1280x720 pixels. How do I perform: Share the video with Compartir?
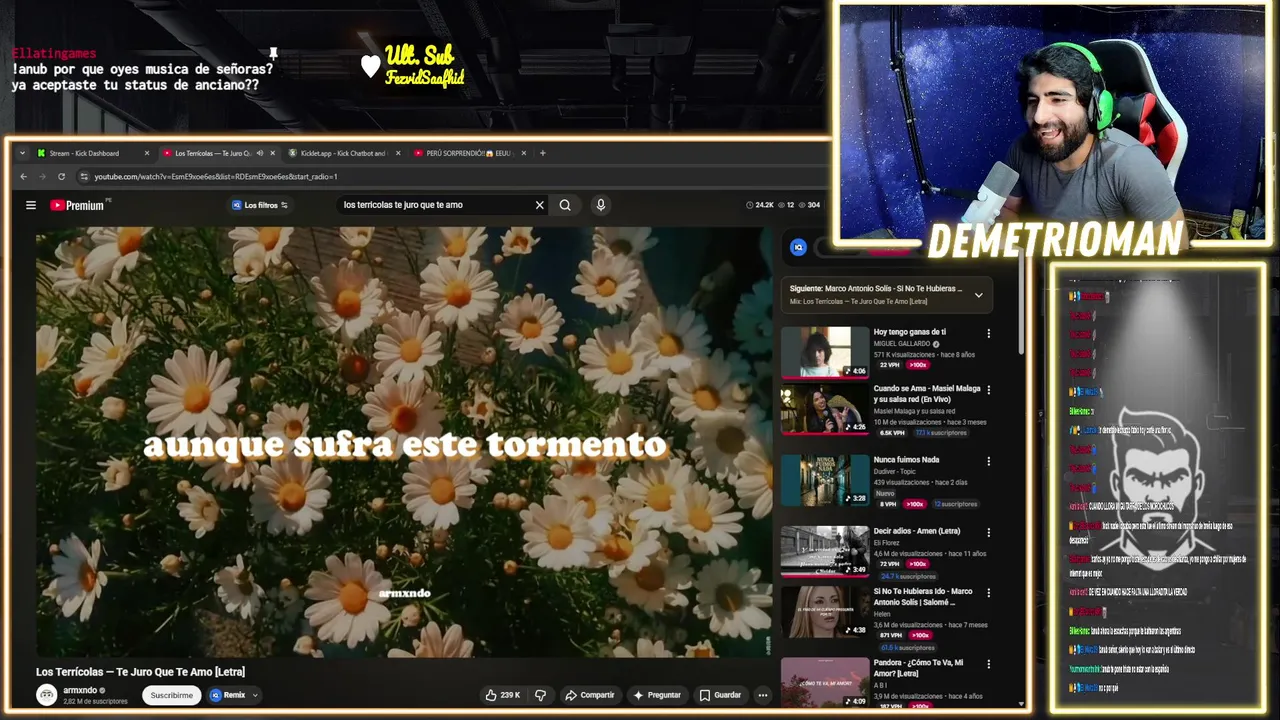click(x=590, y=695)
